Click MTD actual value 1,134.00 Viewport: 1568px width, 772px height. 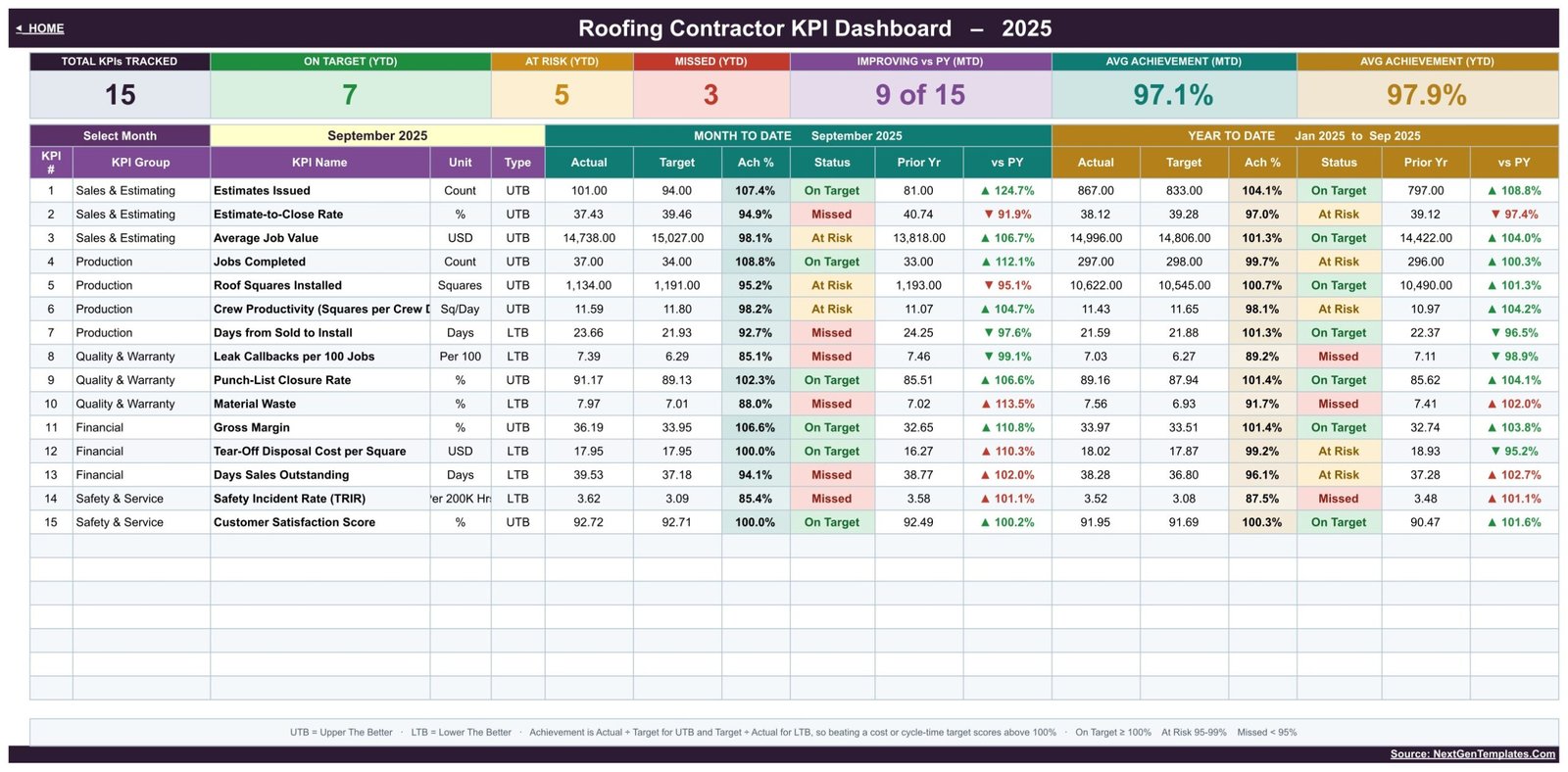click(x=589, y=285)
